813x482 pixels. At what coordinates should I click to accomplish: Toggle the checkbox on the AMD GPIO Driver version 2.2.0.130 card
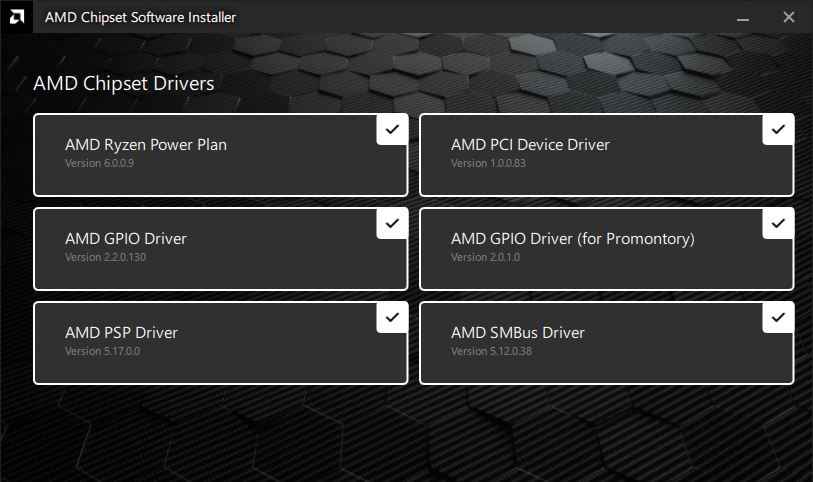click(392, 223)
